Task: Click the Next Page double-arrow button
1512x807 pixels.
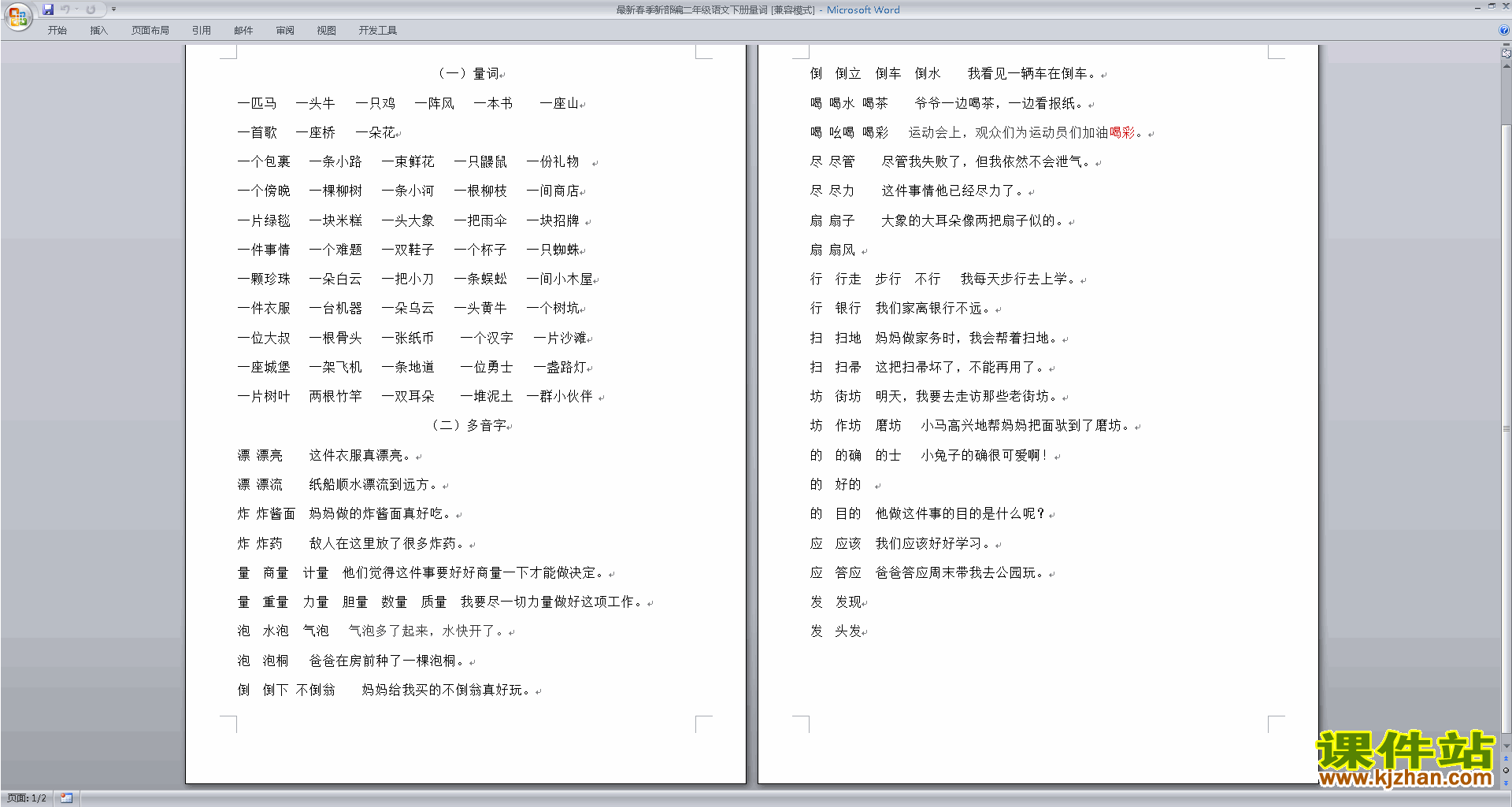Action: click(x=1506, y=783)
